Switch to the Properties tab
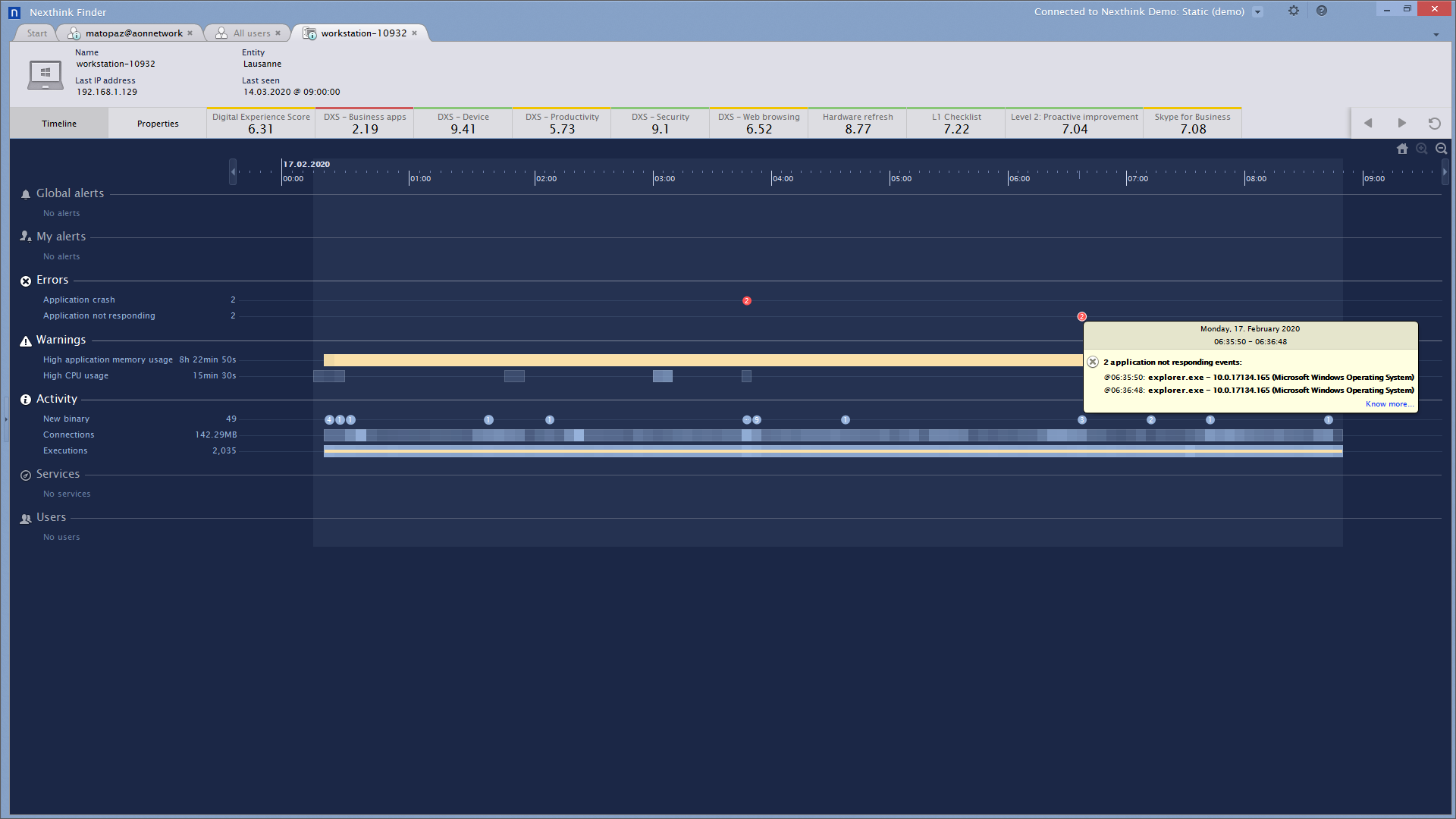Screen dimensions: 1456x819 [158, 124]
